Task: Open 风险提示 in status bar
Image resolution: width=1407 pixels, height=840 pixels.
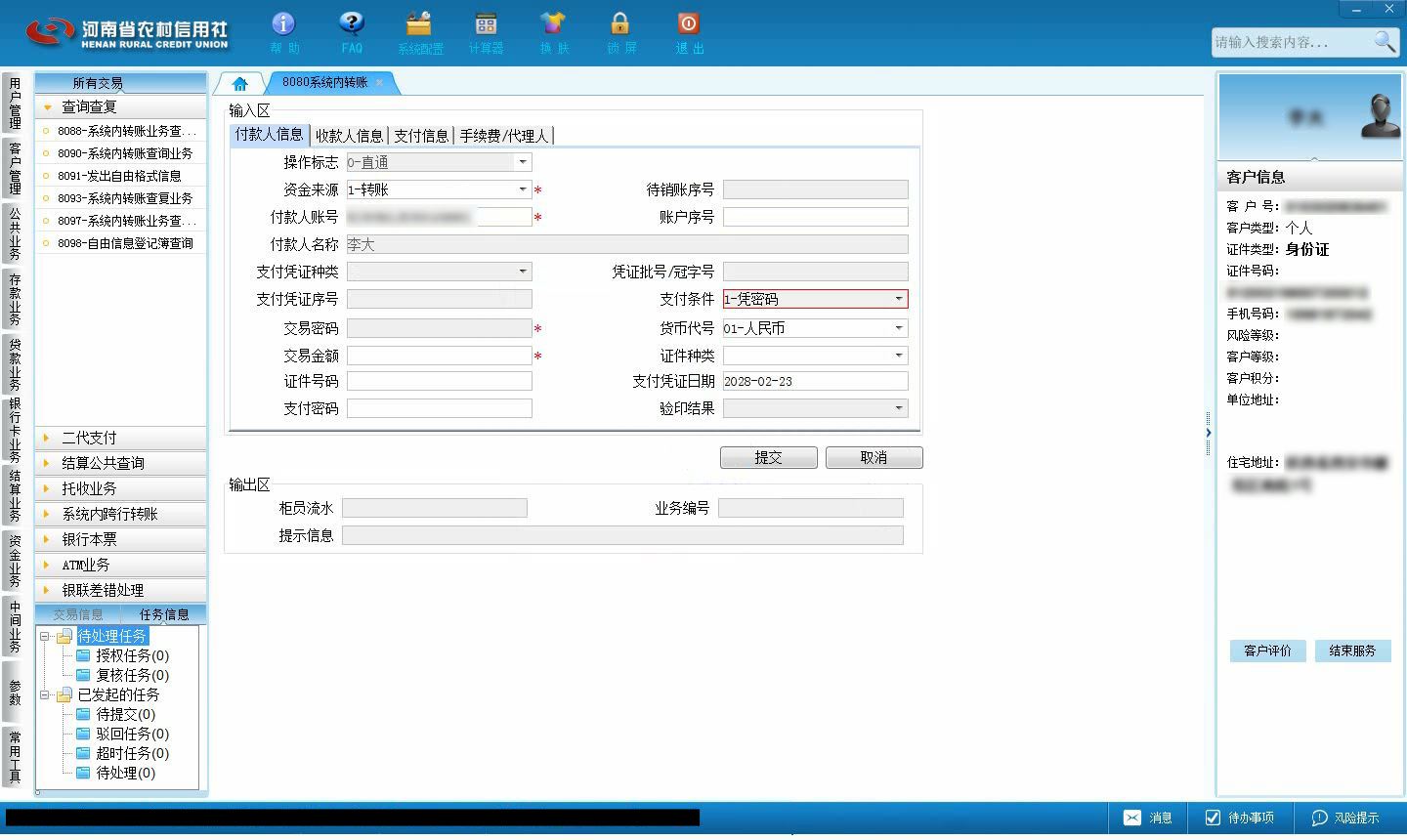Action: pyautogui.click(x=1345, y=818)
